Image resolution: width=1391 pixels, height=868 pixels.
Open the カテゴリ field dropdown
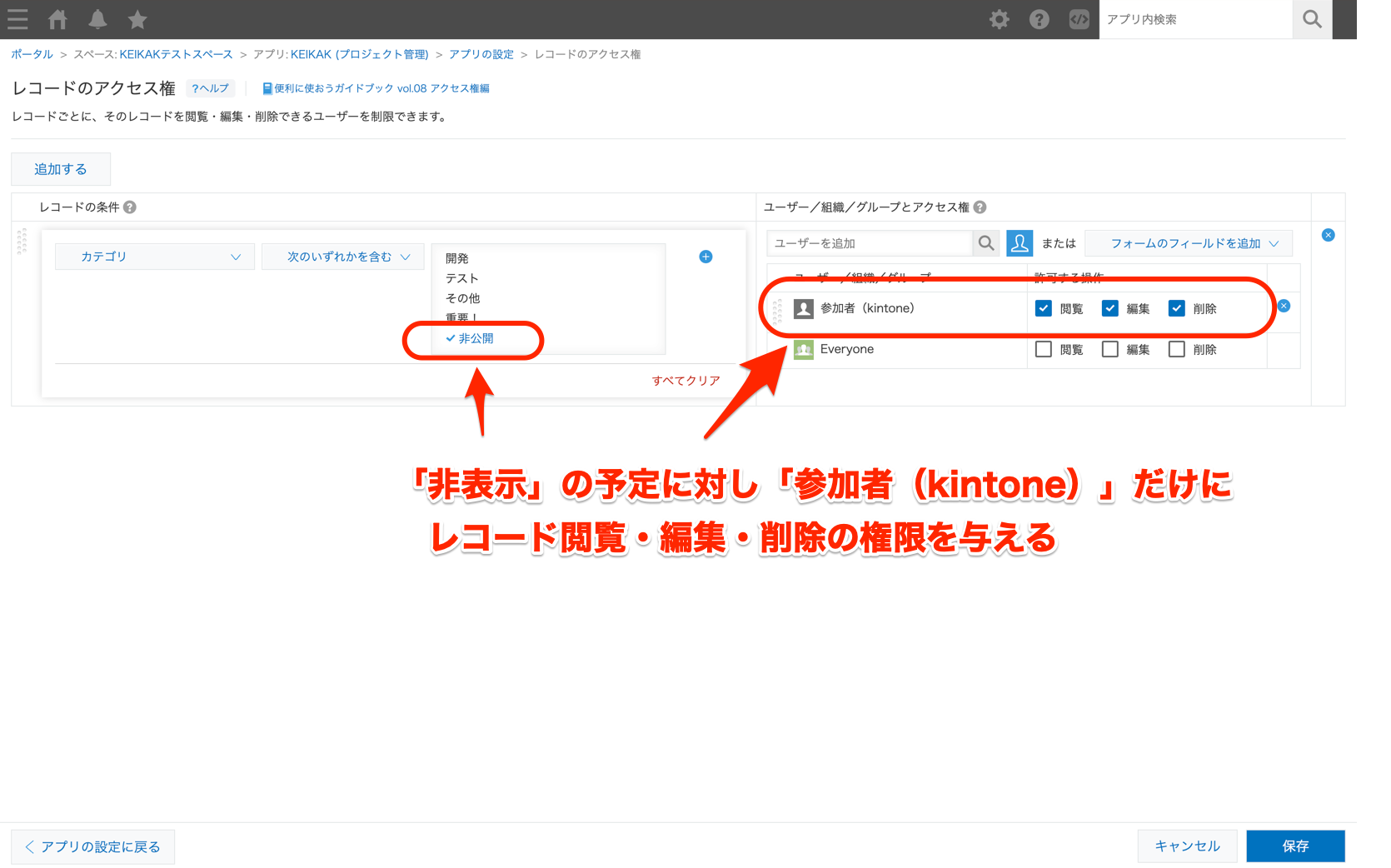[154, 257]
